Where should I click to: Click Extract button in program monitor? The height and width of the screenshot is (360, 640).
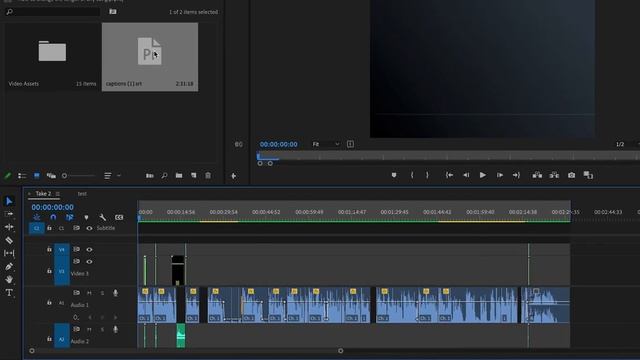554,175
